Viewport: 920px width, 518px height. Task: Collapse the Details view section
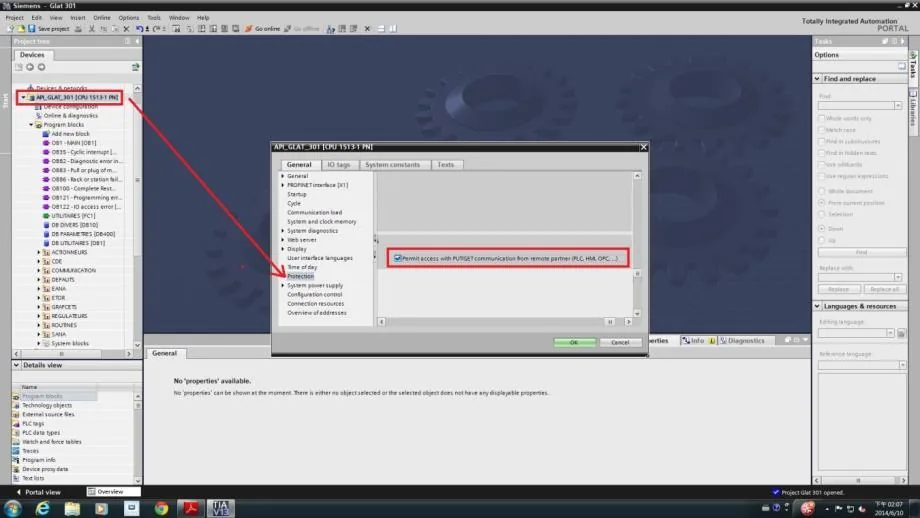tap(16, 365)
